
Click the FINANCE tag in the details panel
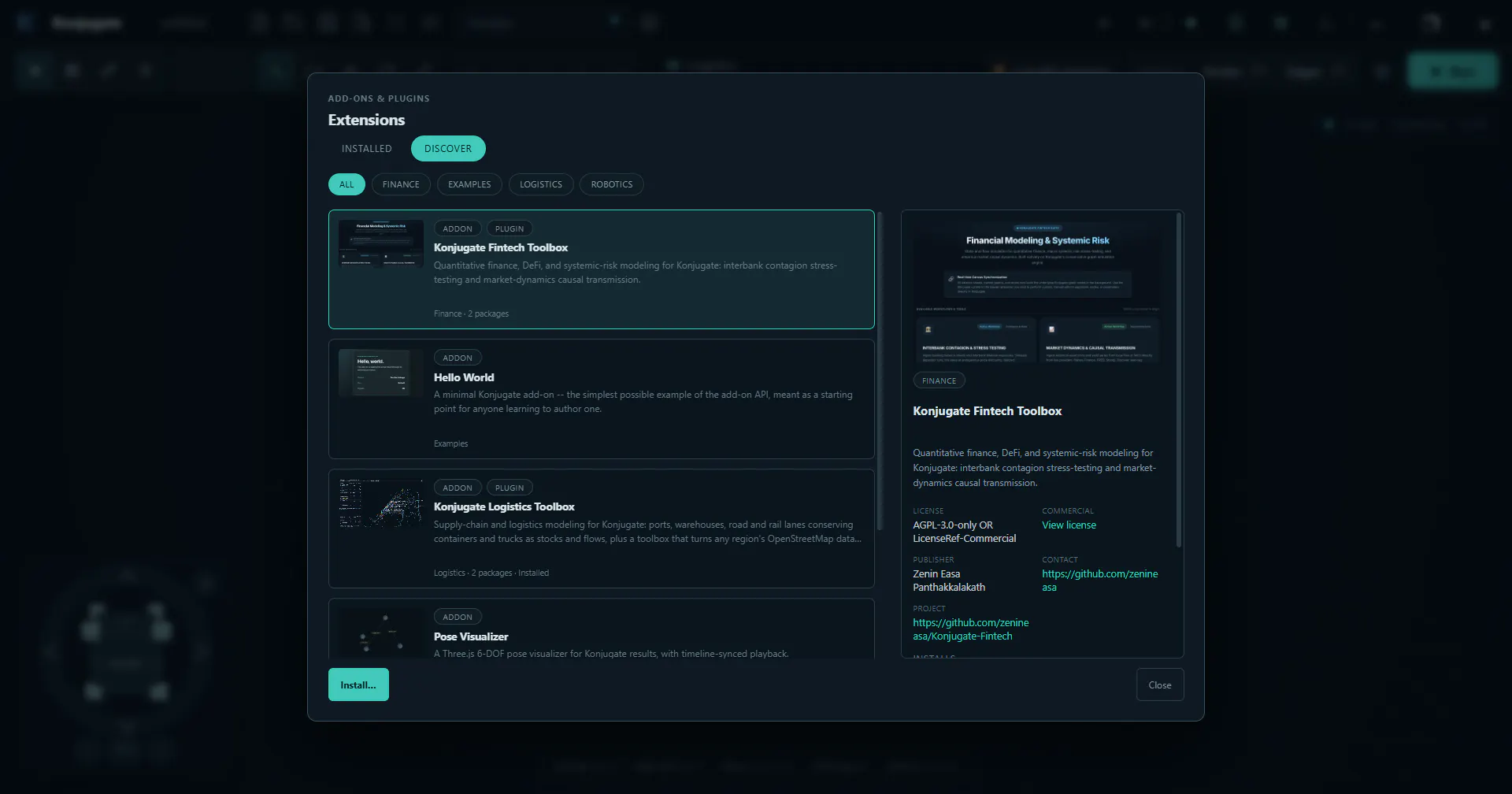click(x=939, y=380)
